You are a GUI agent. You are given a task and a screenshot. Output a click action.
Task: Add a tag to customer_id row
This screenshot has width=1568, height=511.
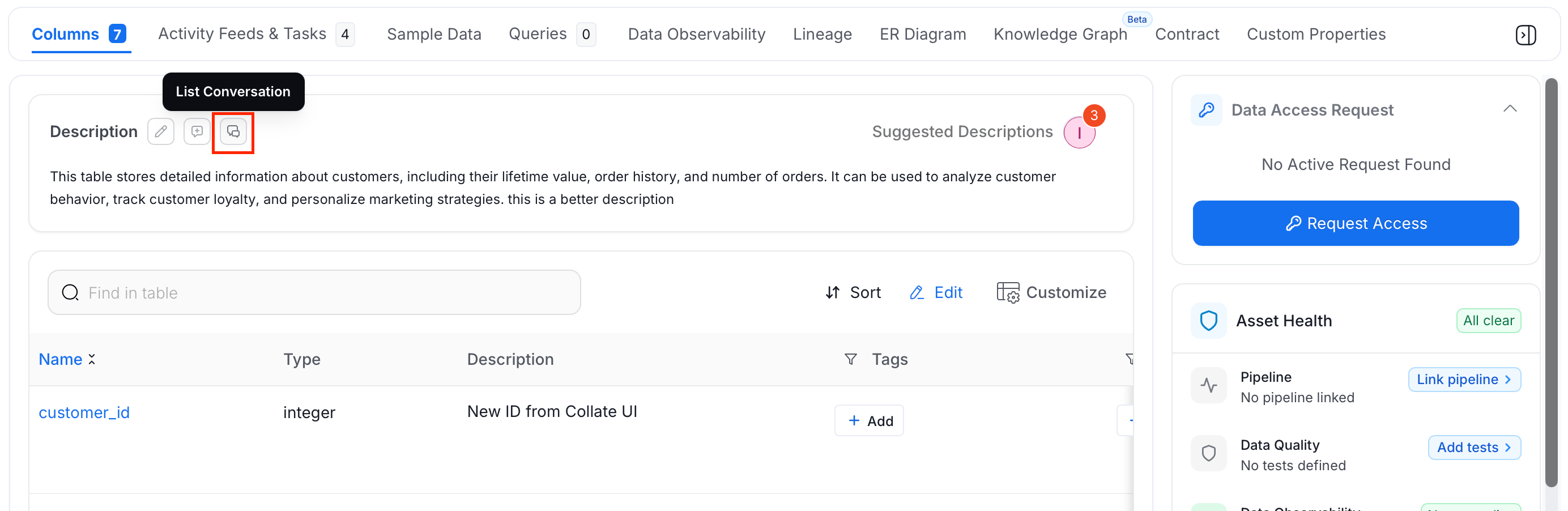tap(868, 421)
